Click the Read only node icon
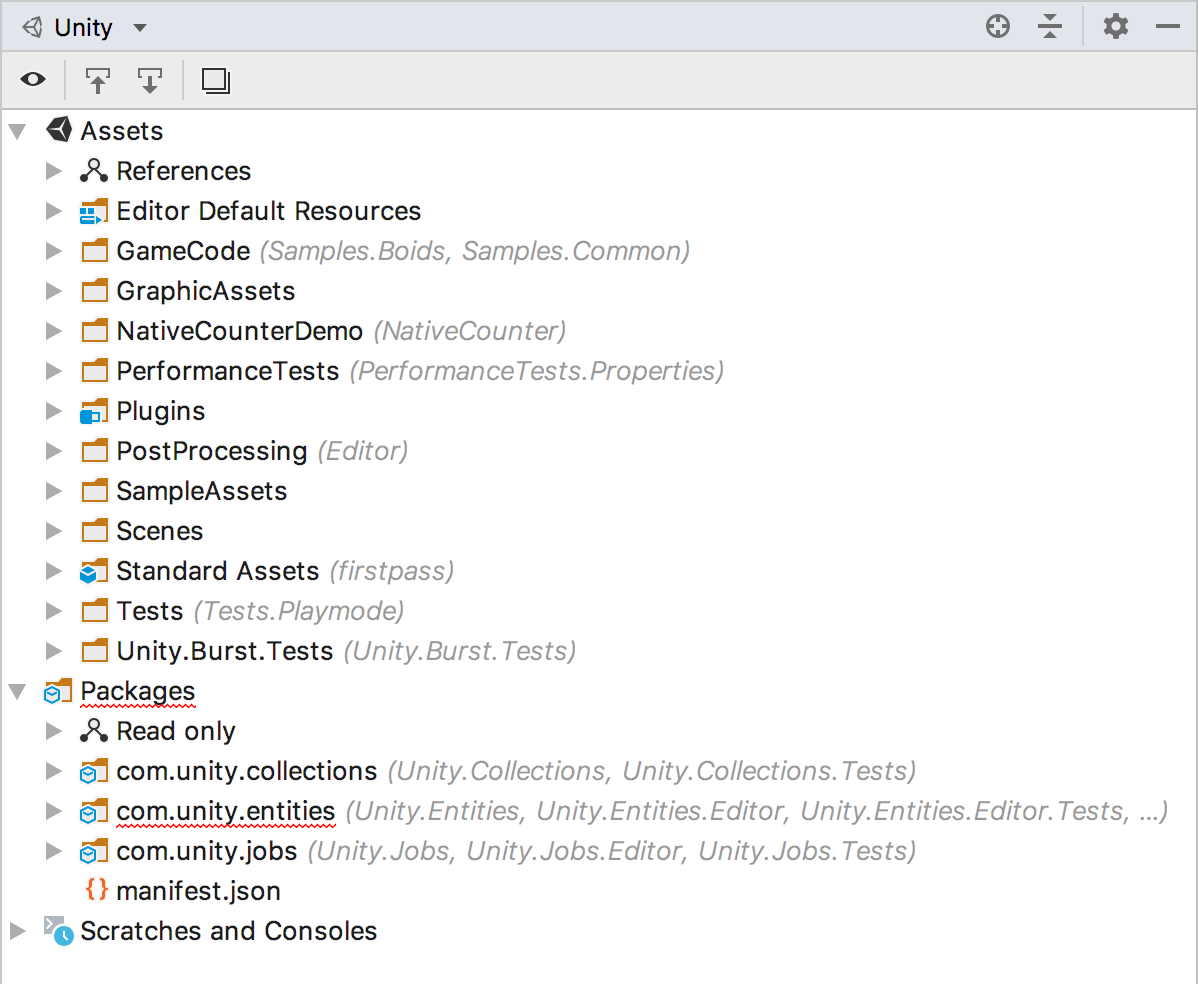Viewport: 1198px width, 984px height. (x=94, y=731)
